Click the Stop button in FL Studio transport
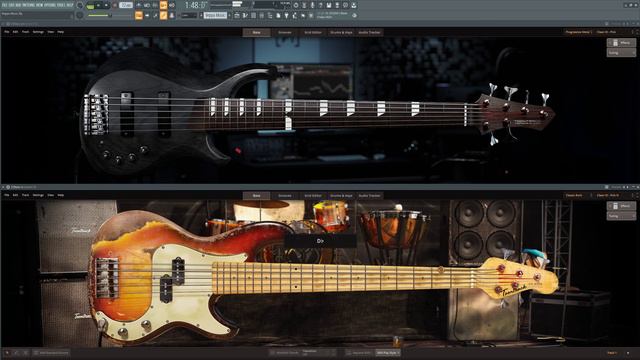The width and height of the screenshot is (640, 360). (107, 5)
